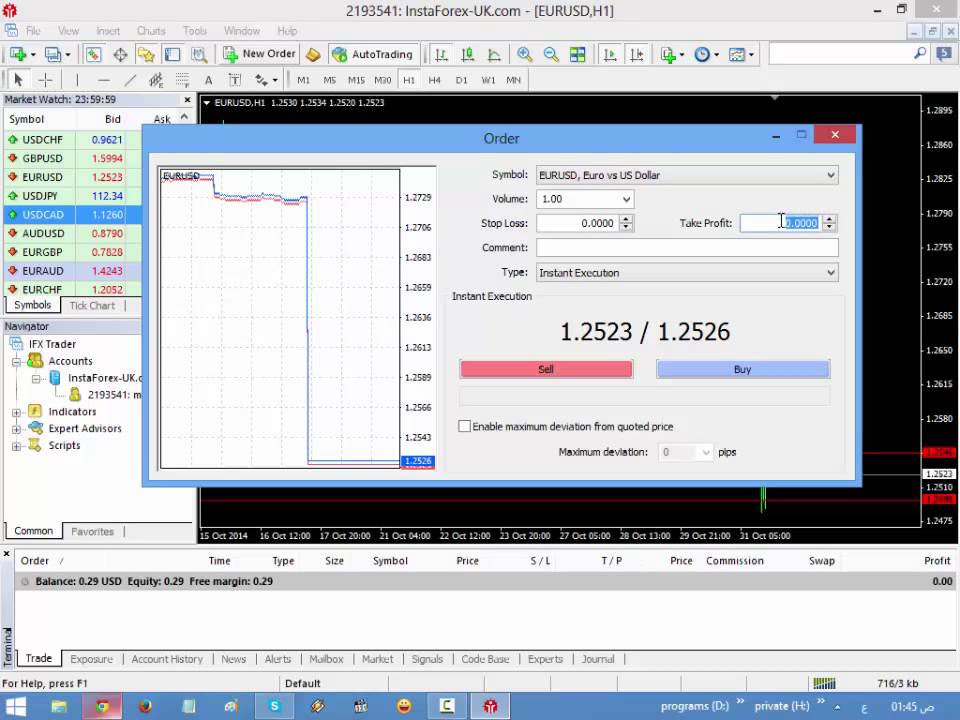Toggle AutoTrading on the toolbar
This screenshot has width=960, height=720.
tap(374, 54)
